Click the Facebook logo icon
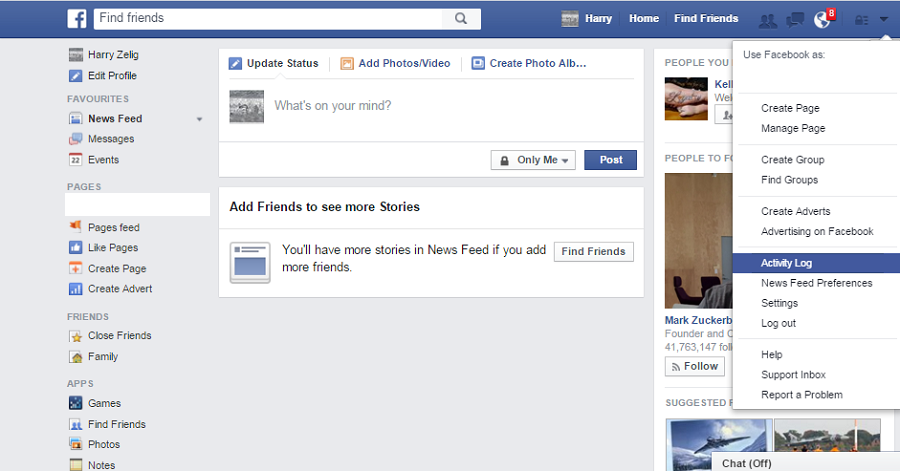Viewport: 900px width, 471px height. click(77, 18)
